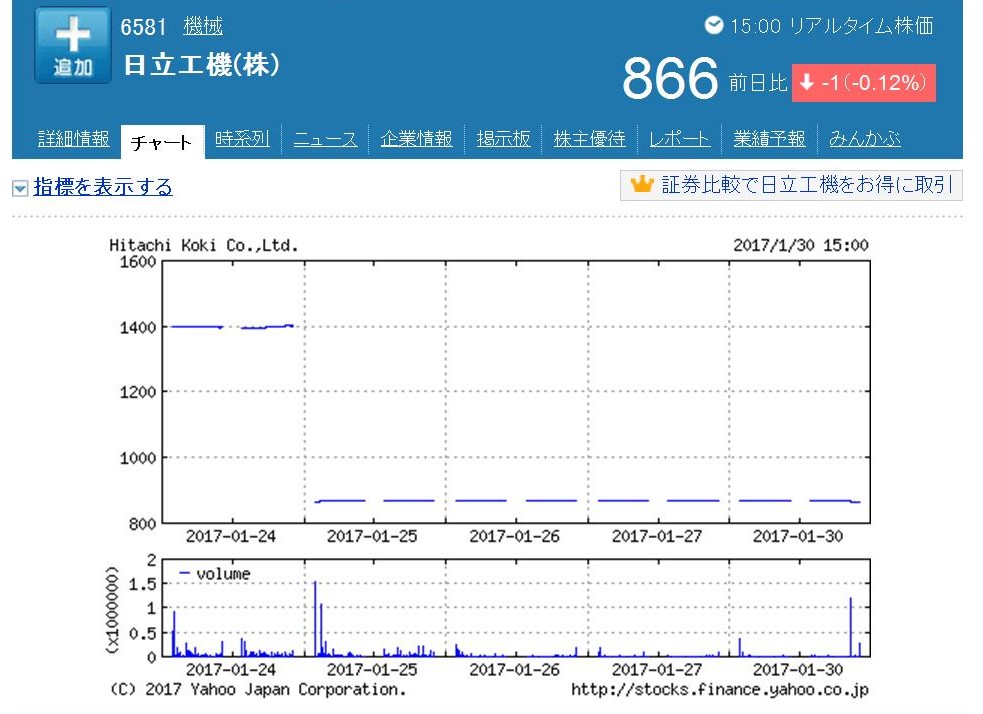Open the ニュース tab
This screenshot has width=983, height=714.
tap(325, 139)
